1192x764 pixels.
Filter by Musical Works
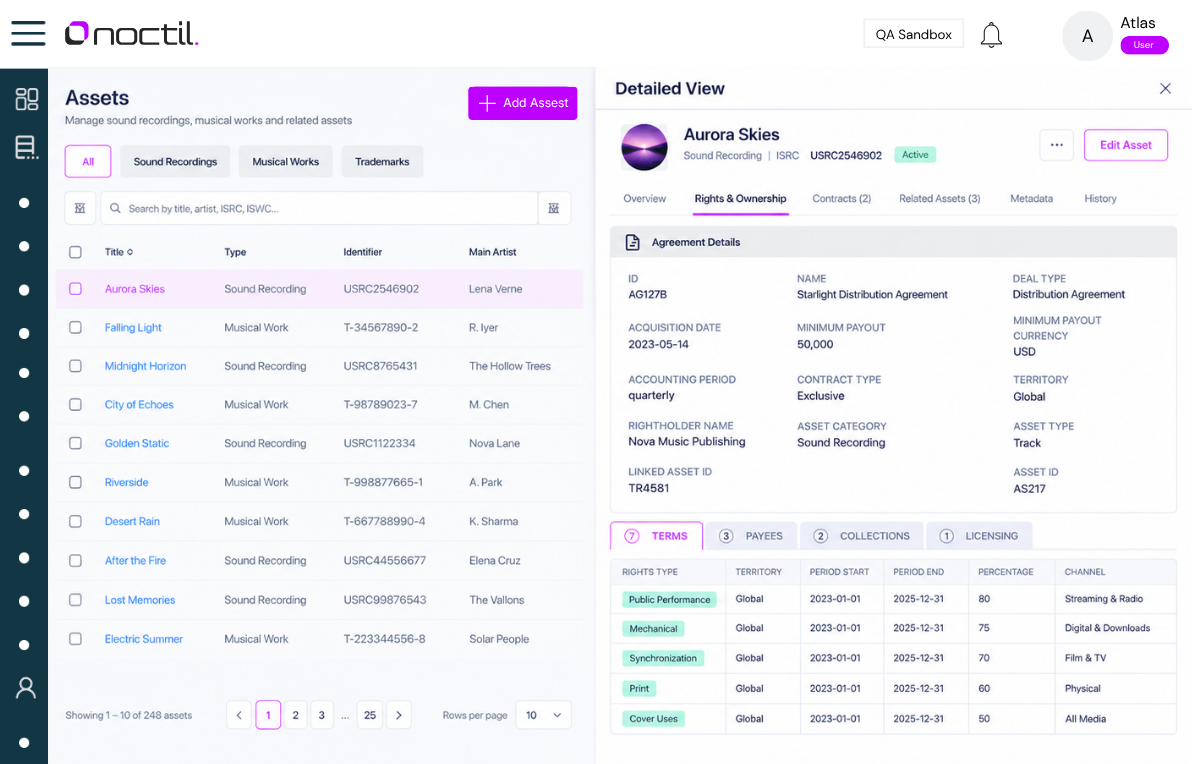(286, 161)
